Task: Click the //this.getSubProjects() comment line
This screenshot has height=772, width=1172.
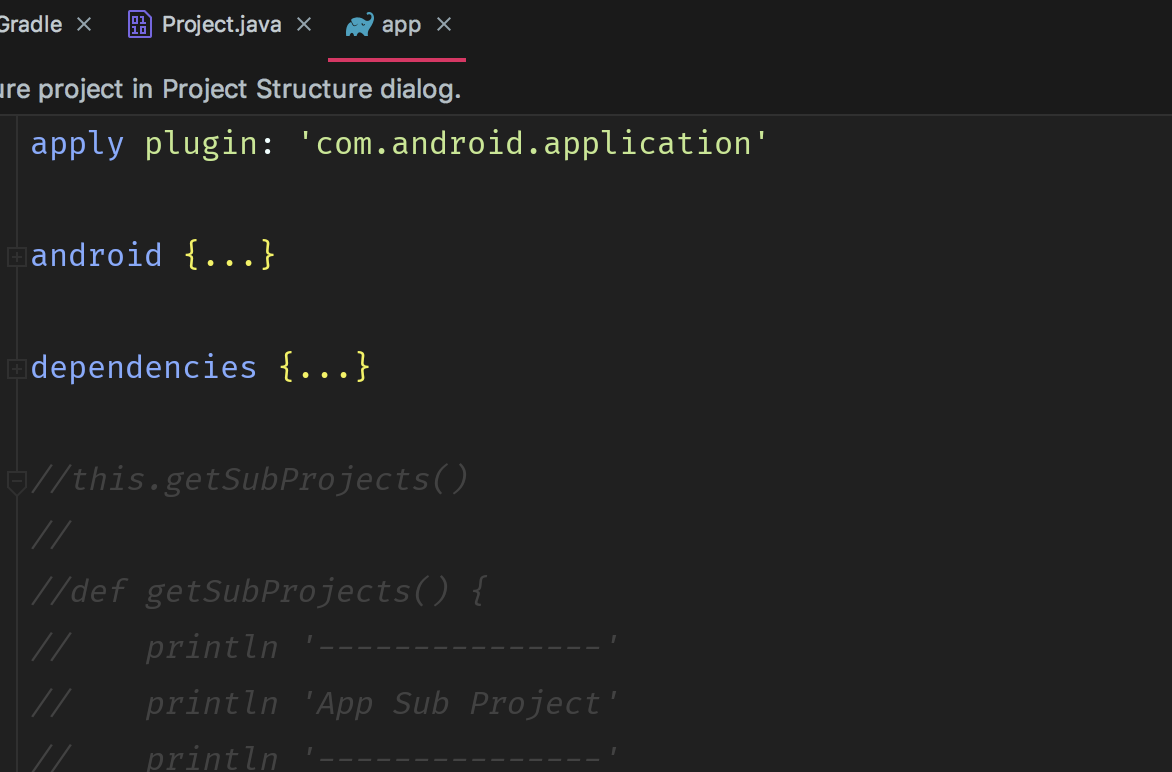Action: [250, 479]
